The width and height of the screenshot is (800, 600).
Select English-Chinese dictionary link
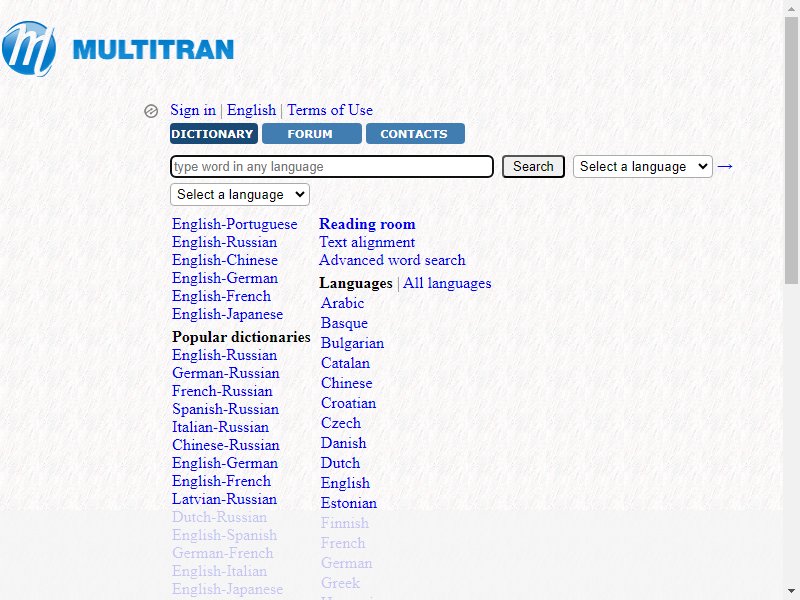[225, 260]
